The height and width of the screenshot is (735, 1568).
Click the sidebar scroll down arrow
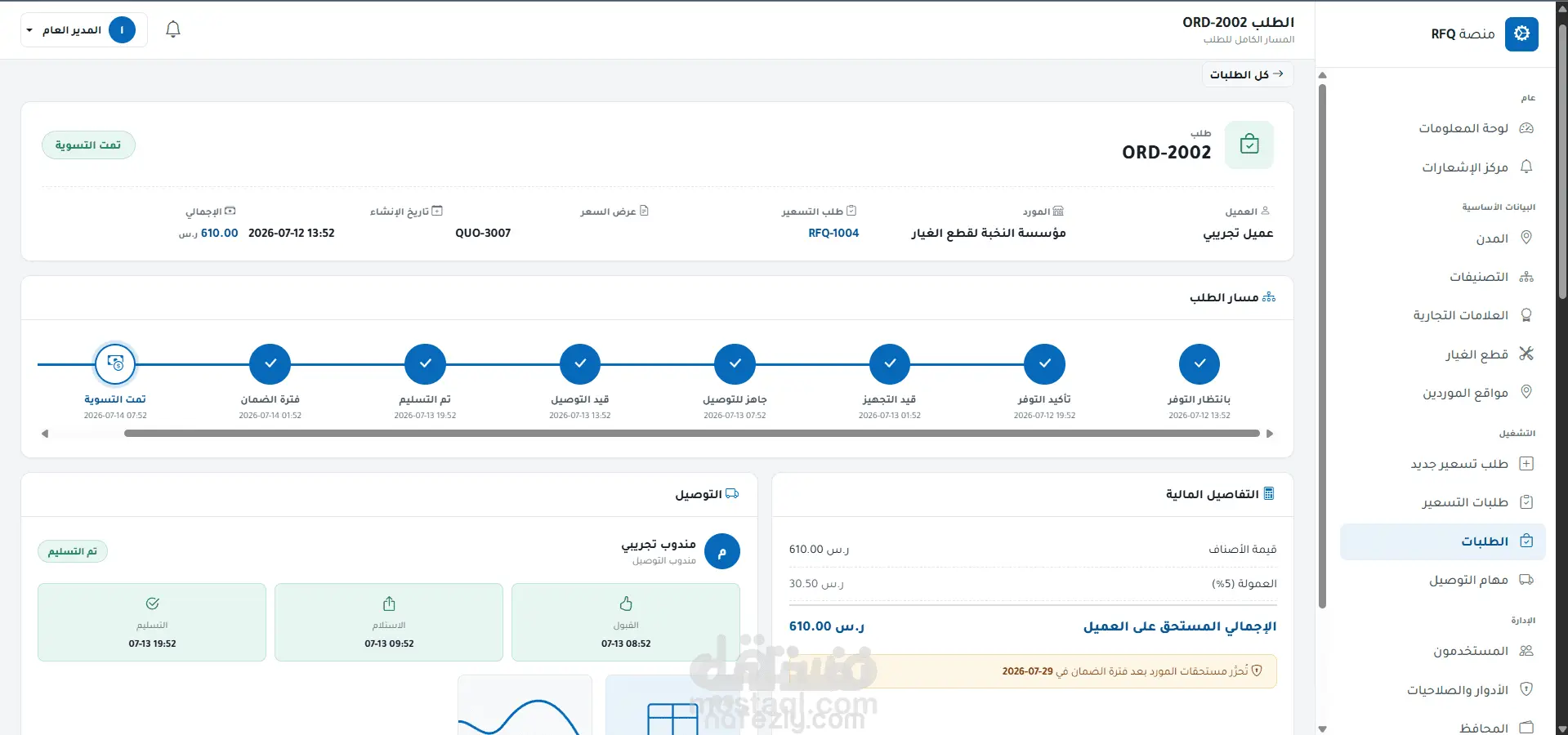click(x=1322, y=728)
